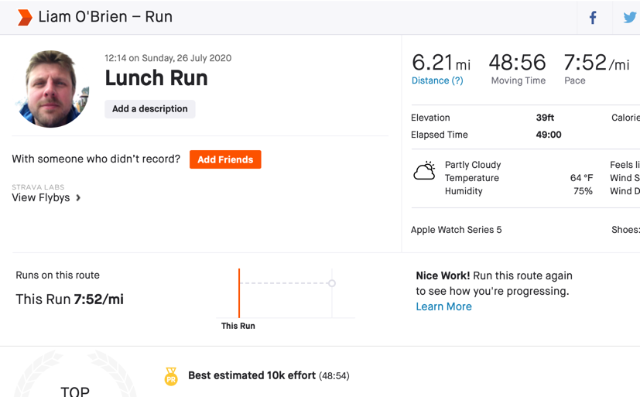Click Add a description button
Screen dimensions: 640x397
pyautogui.click(x=150, y=109)
